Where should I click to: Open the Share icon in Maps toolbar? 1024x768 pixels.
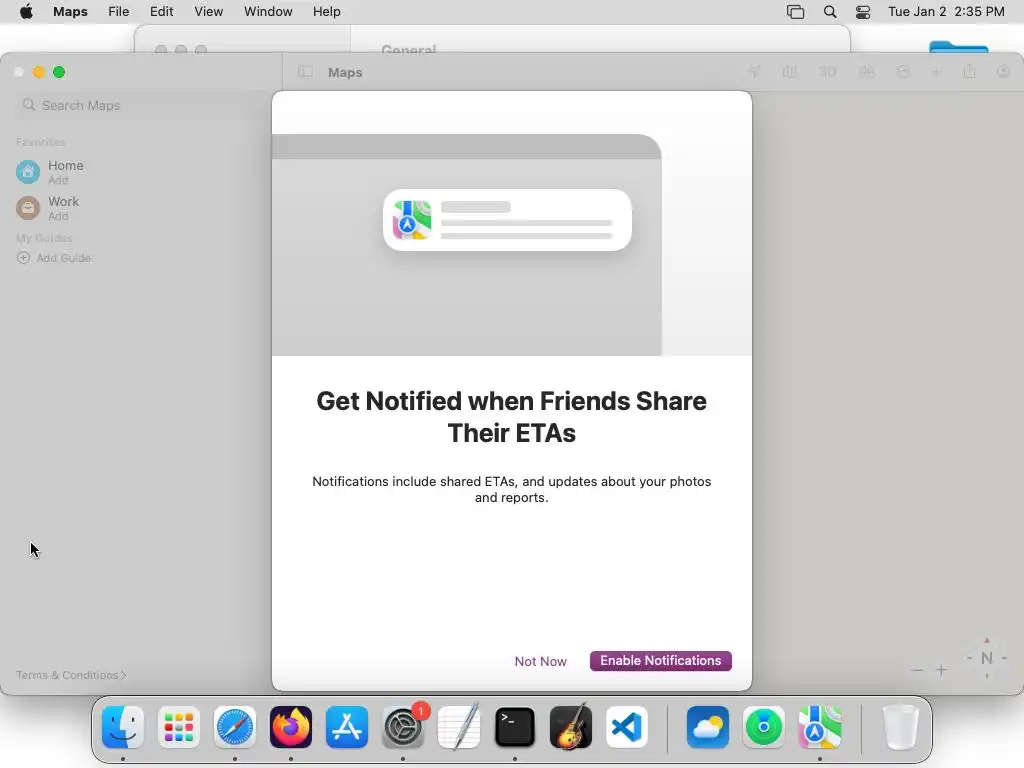coord(970,72)
